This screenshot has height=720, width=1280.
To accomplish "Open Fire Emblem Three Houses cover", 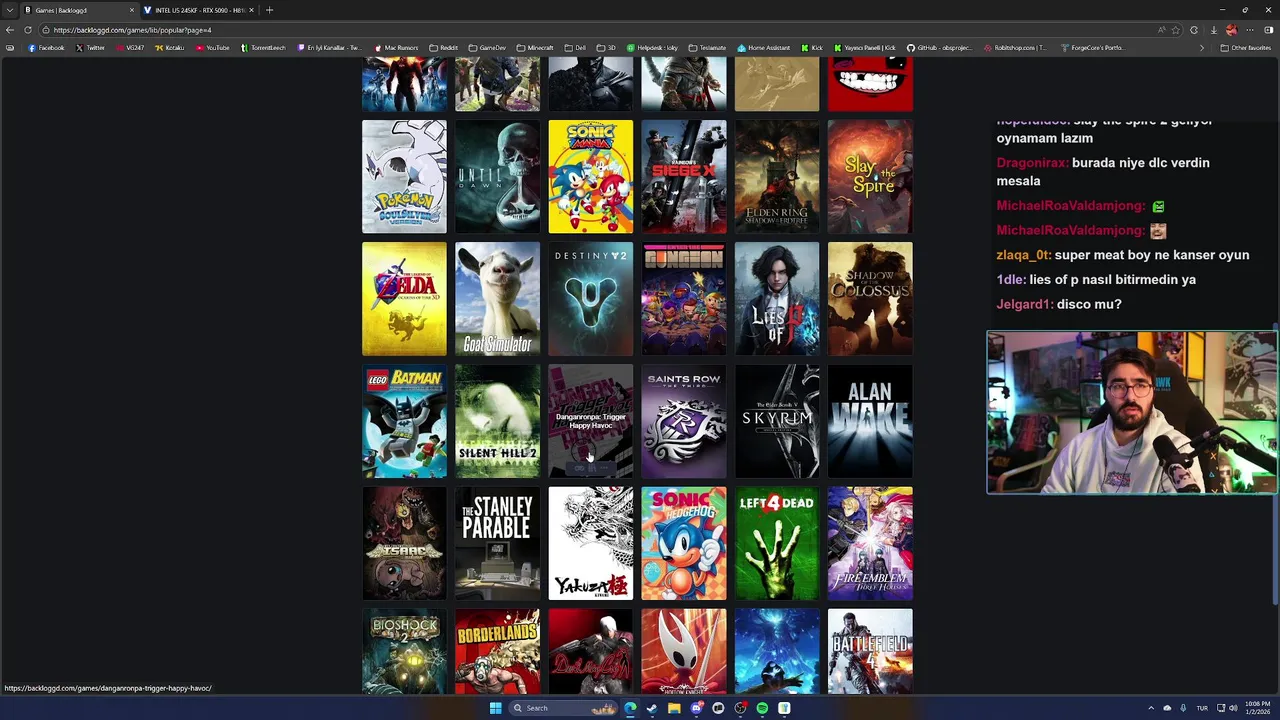I will [x=870, y=543].
